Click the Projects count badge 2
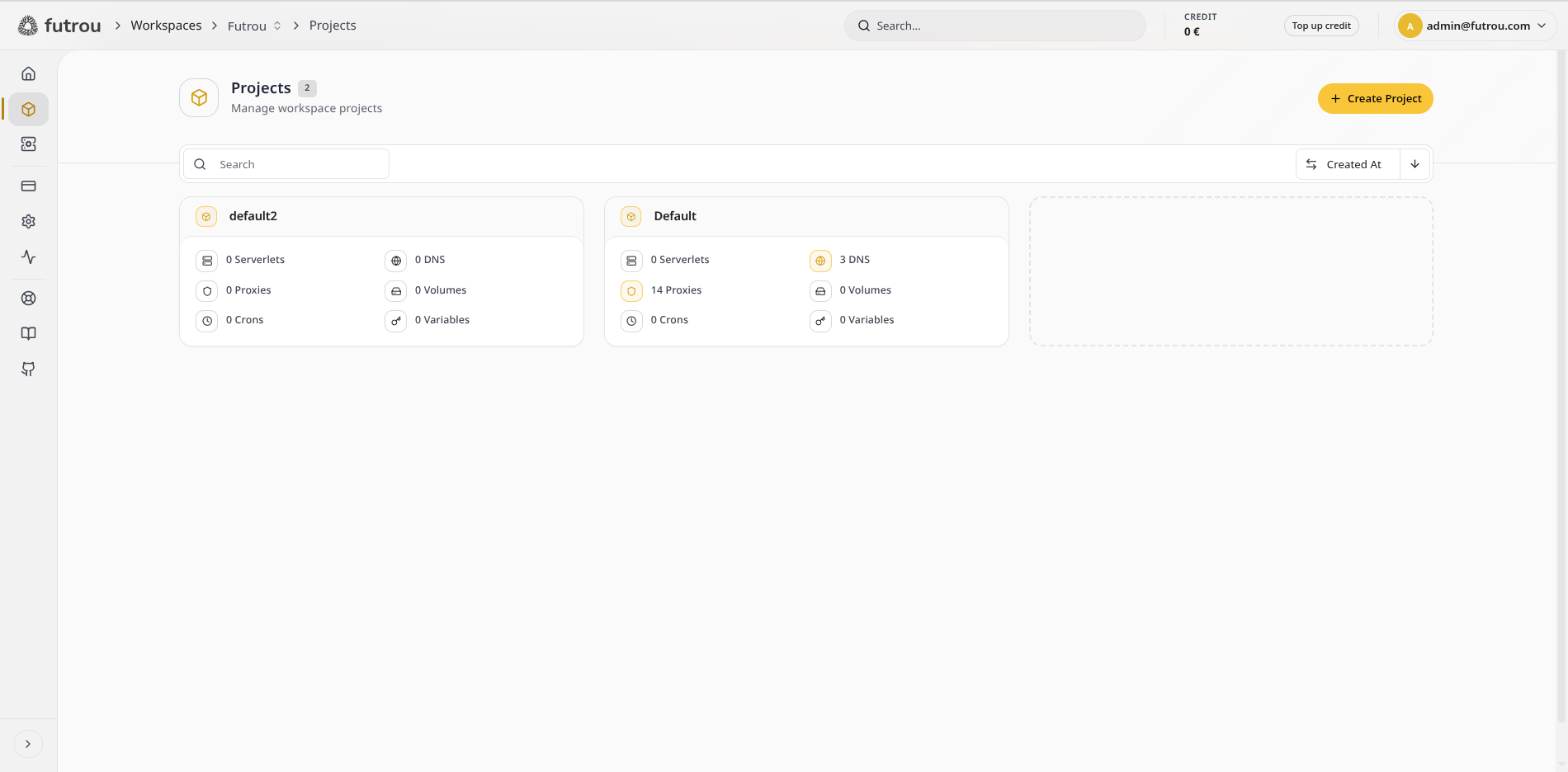Viewport: 1568px width, 772px height. click(307, 88)
